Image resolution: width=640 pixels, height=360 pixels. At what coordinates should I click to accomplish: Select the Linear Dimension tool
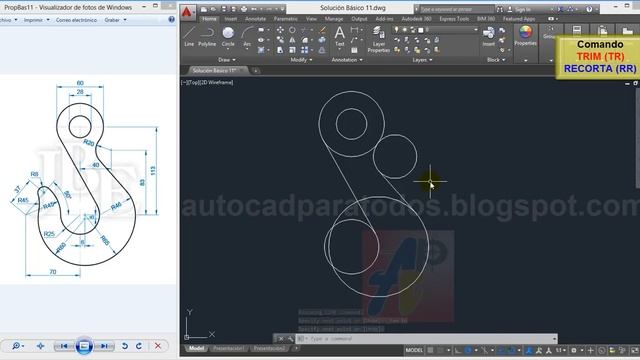[354, 30]
